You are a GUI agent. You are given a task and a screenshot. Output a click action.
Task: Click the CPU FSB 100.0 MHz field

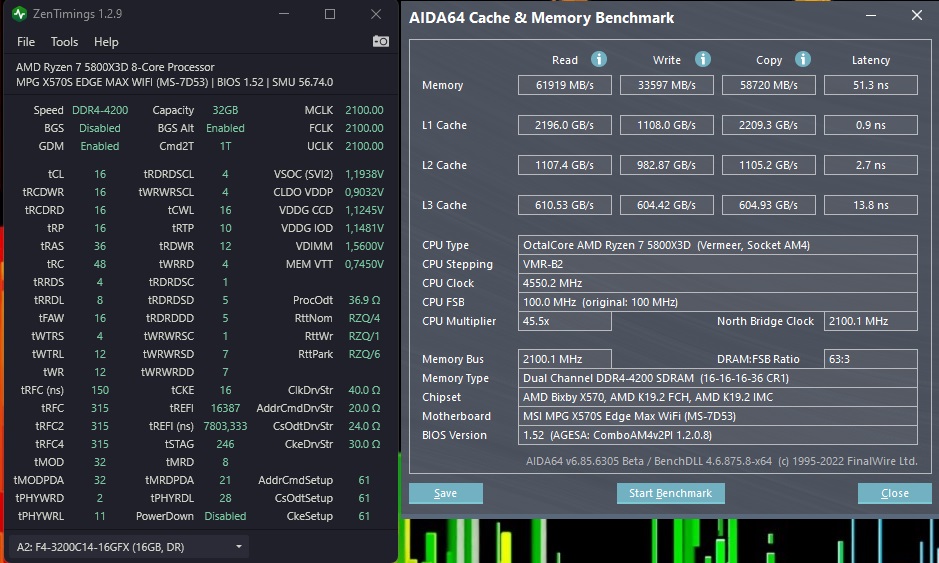717,302
